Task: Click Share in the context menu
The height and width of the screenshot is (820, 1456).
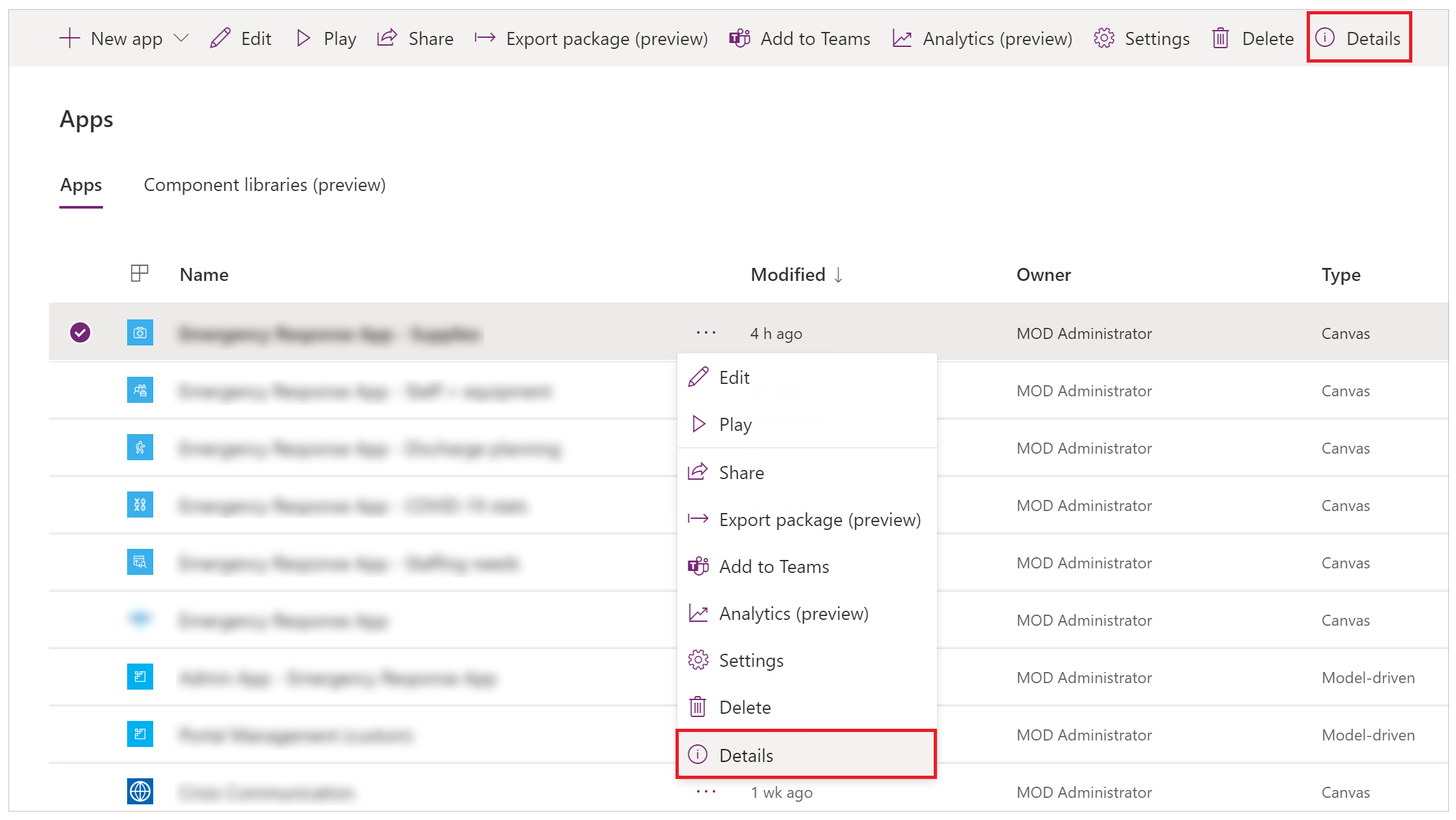Action: coord(741,471)
